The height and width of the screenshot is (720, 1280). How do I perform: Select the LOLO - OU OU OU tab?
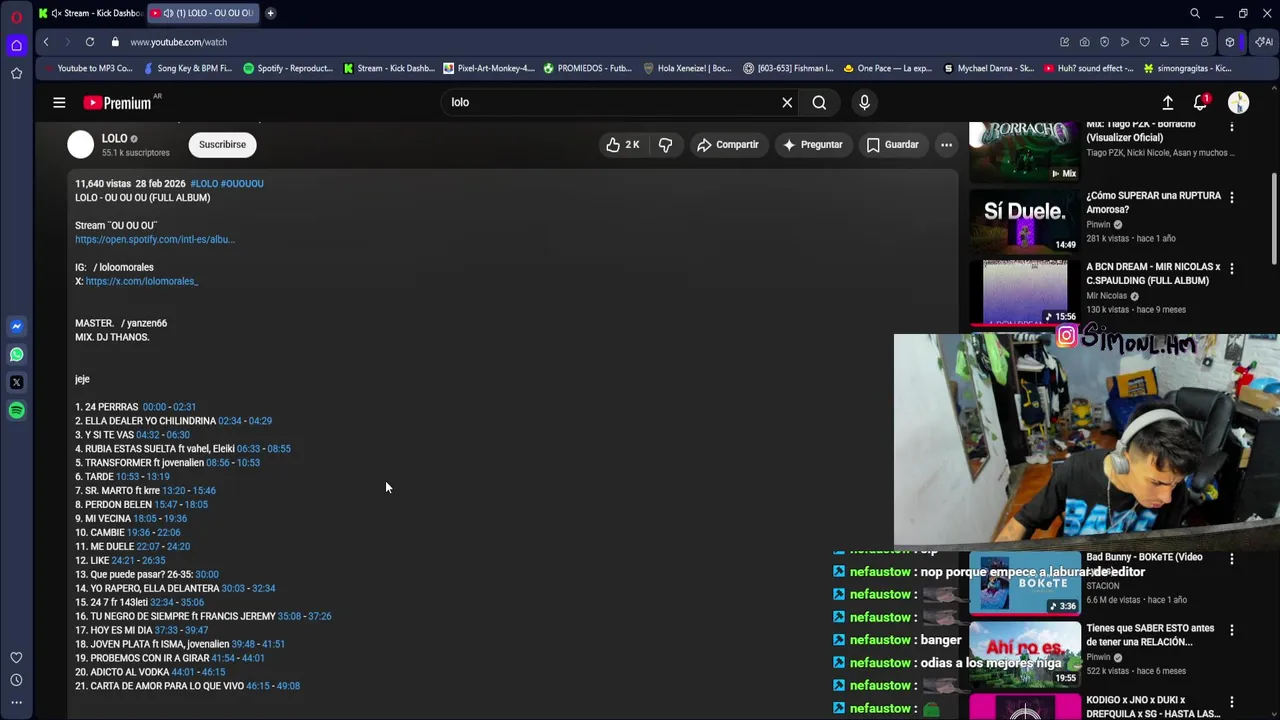[204, 13]
